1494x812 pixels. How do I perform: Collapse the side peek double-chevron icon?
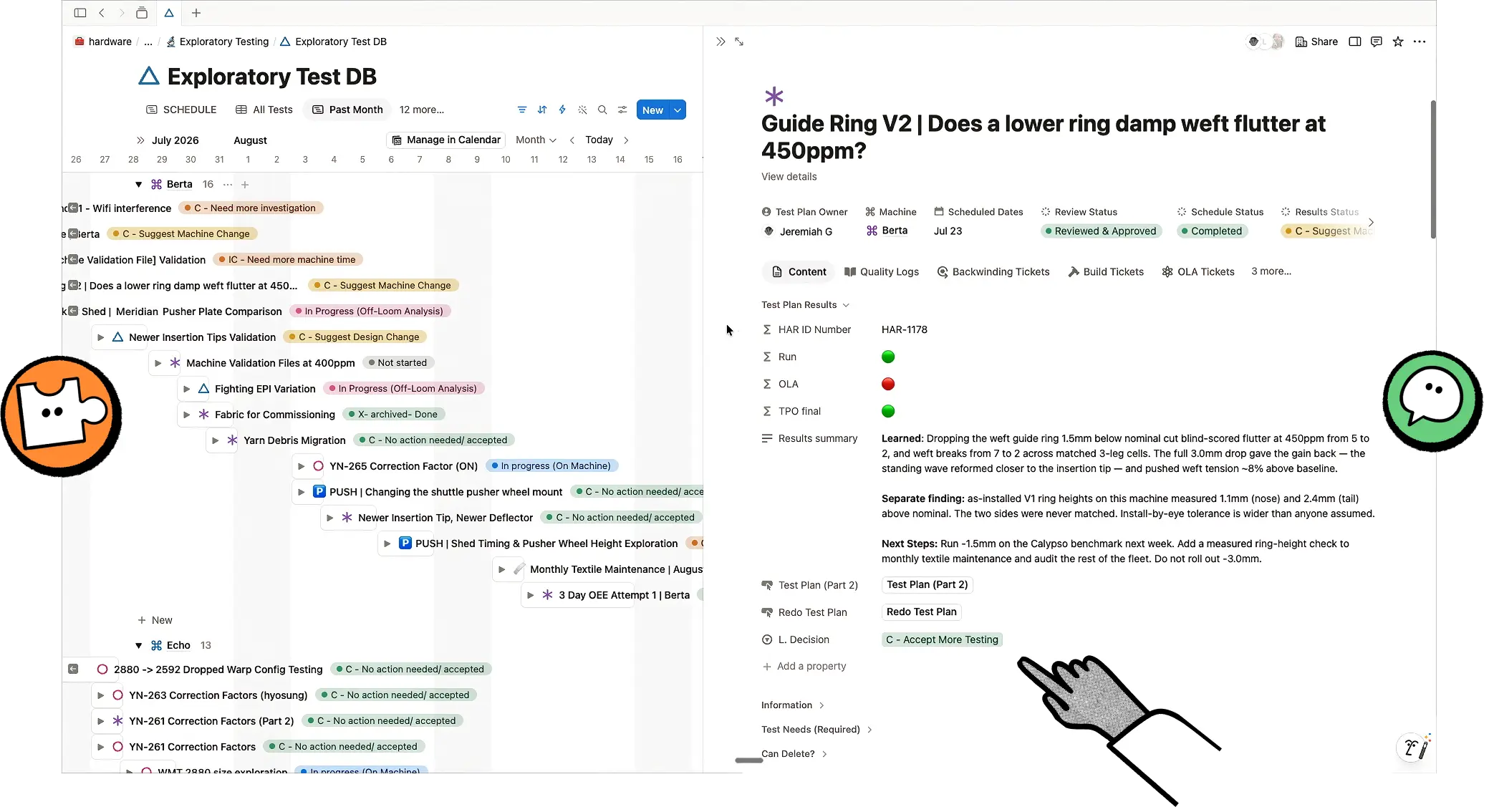click(721, 42)
